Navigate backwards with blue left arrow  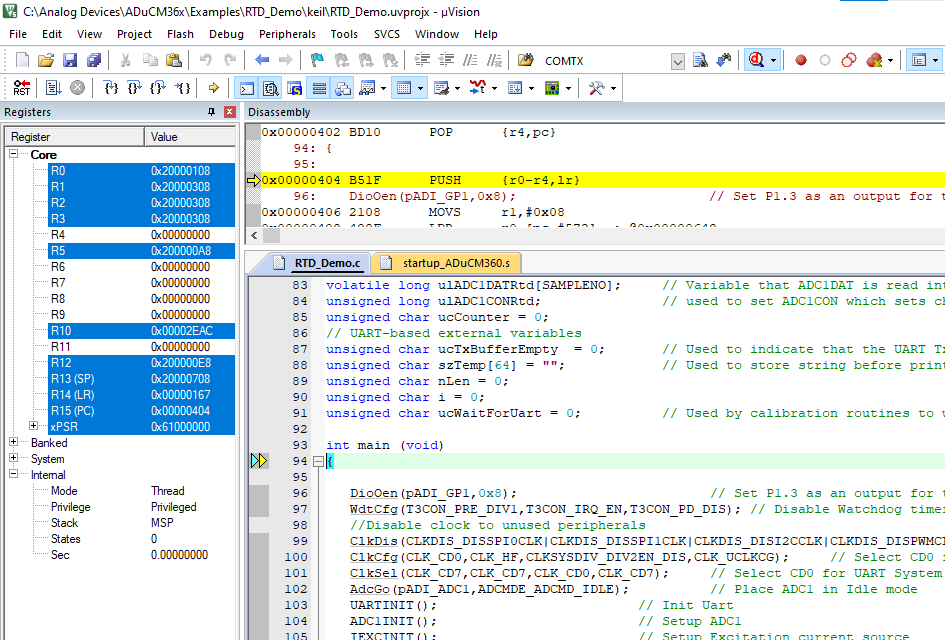[262, 60]
